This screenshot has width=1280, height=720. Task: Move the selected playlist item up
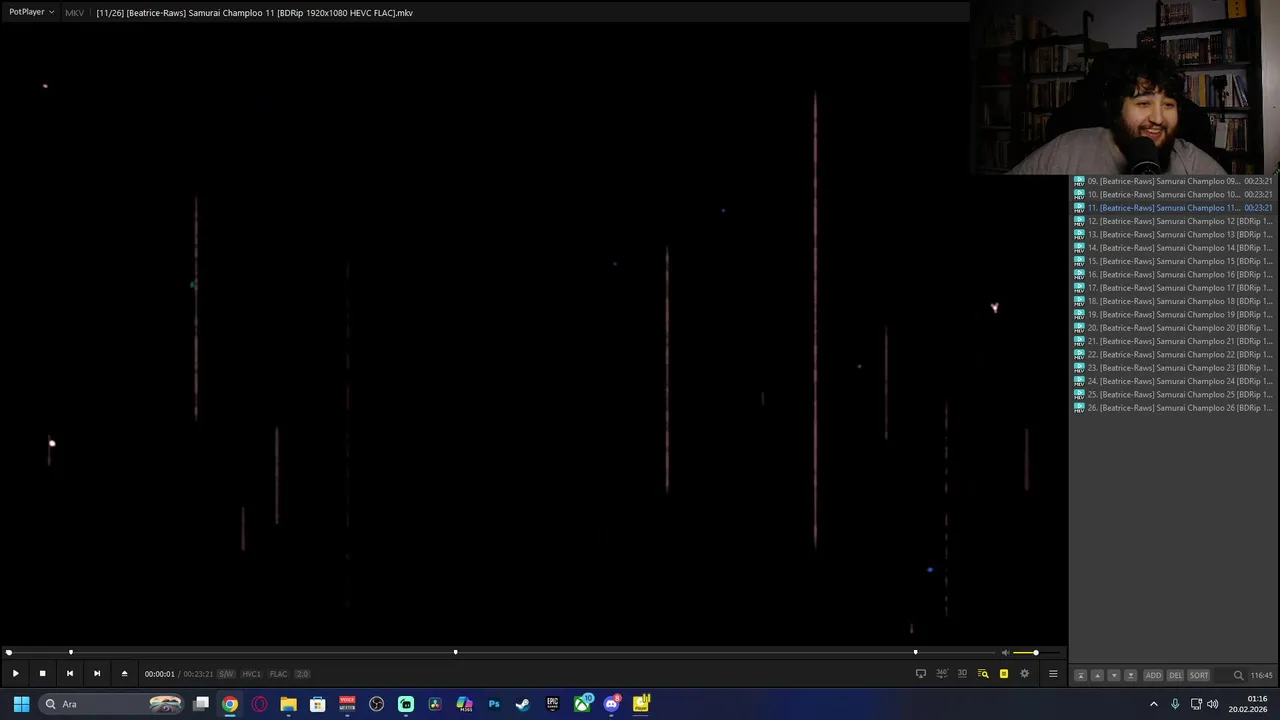pyautogui.click(x=1097, y=675)
